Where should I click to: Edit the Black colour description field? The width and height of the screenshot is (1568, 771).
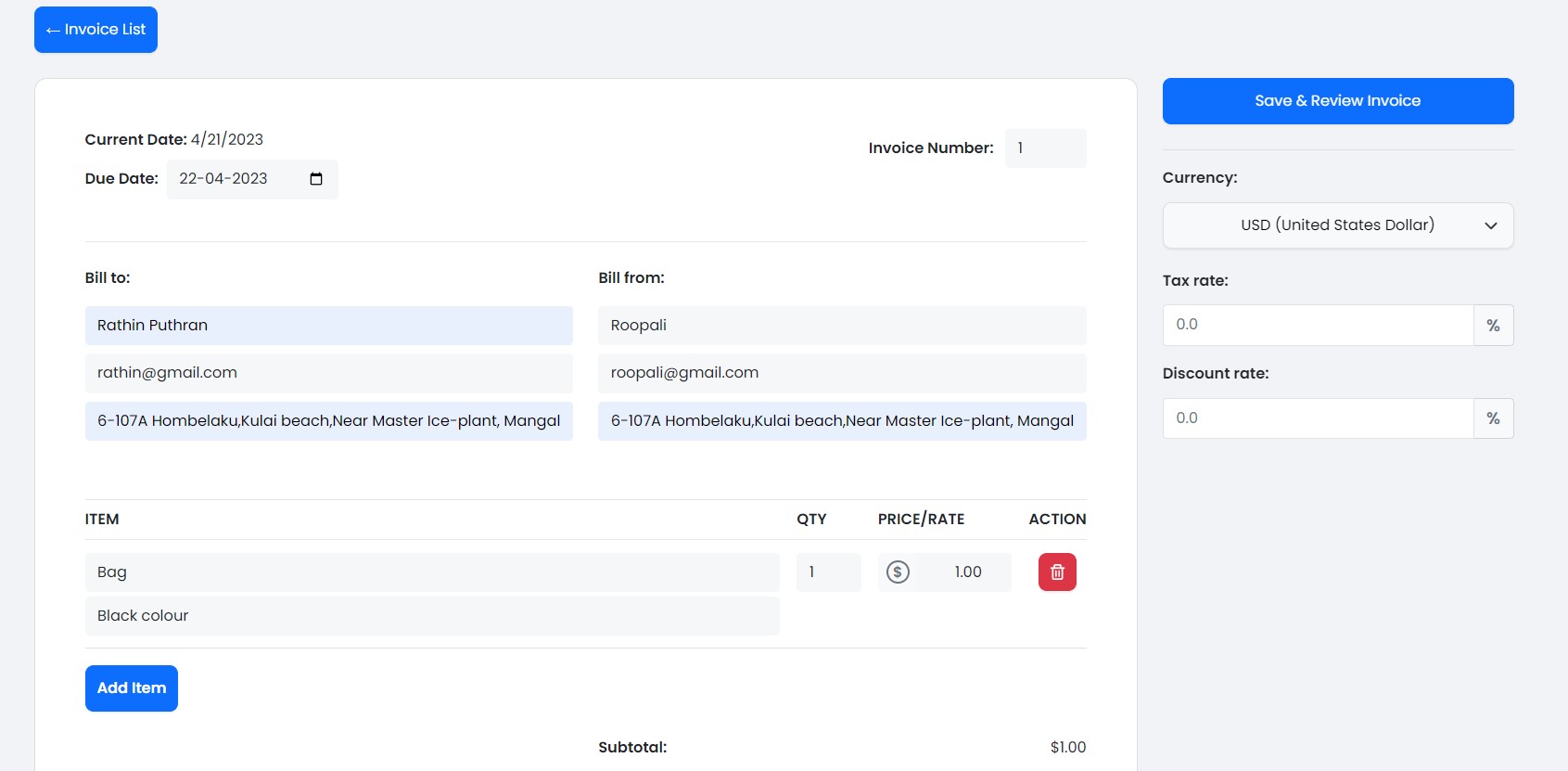pyautogui.click(x=431, y=616)
